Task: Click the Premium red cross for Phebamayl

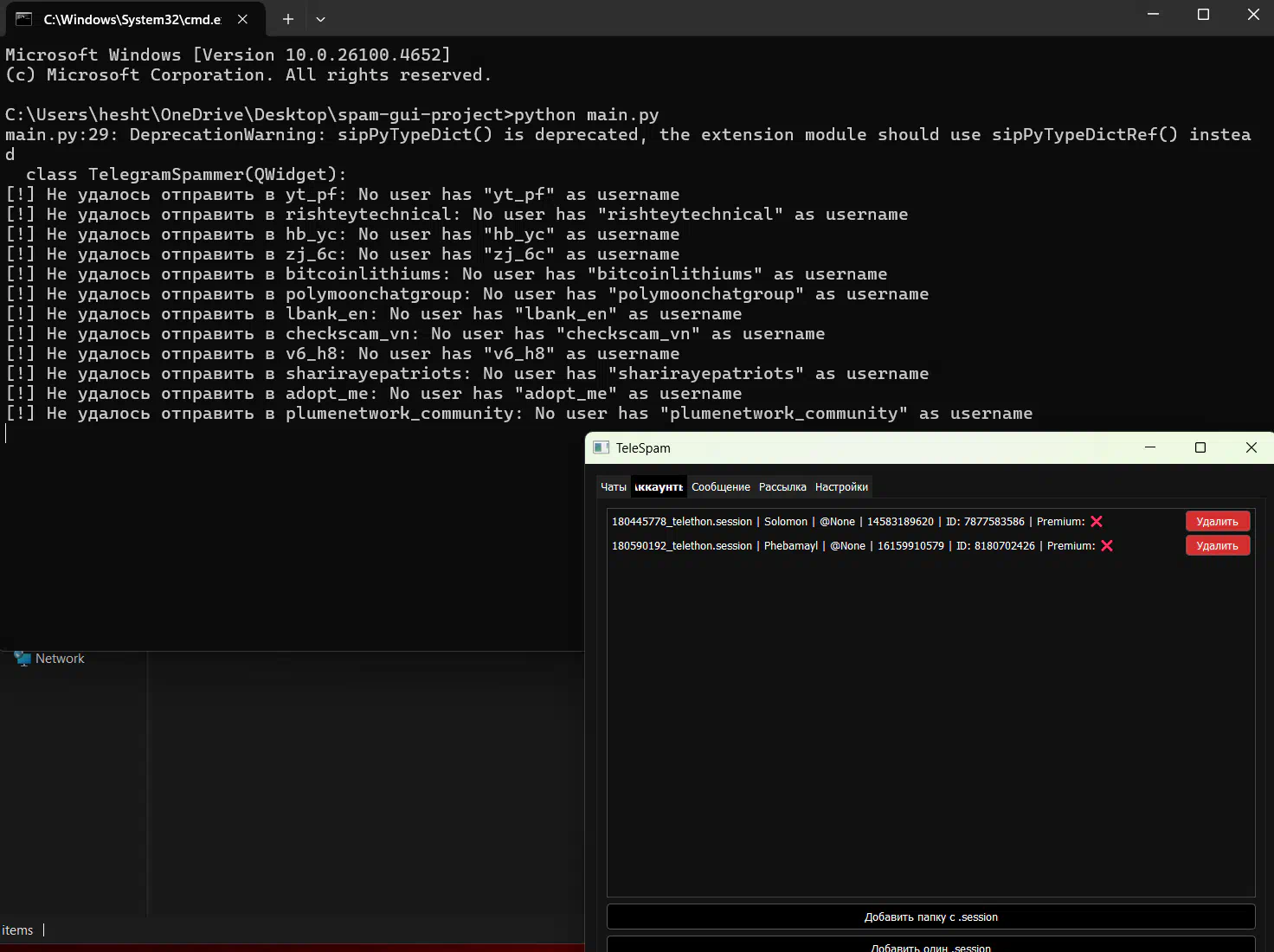Action: (x=1107, y=545)
